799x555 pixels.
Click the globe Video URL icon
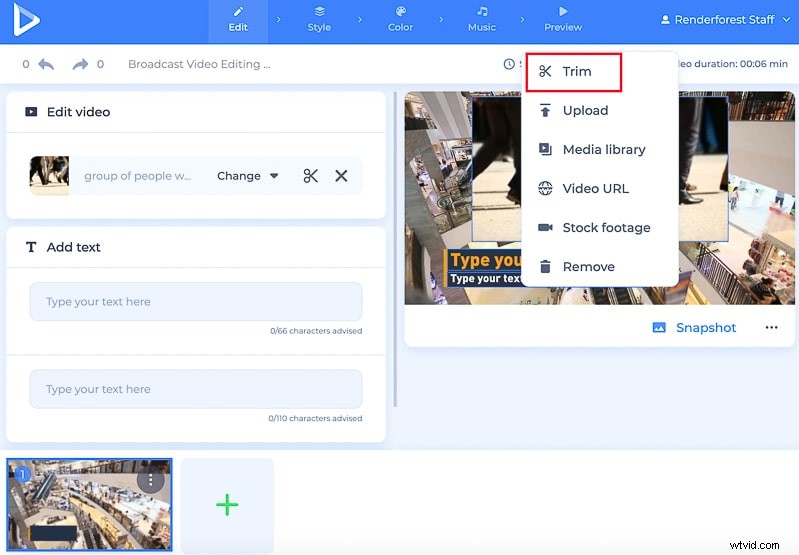[x=545, y=189]
